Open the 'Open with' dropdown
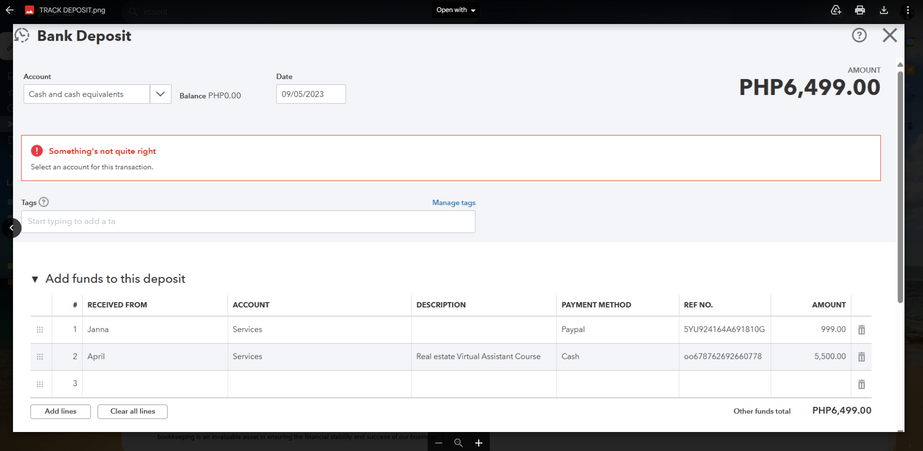 (x=456, y=10)
